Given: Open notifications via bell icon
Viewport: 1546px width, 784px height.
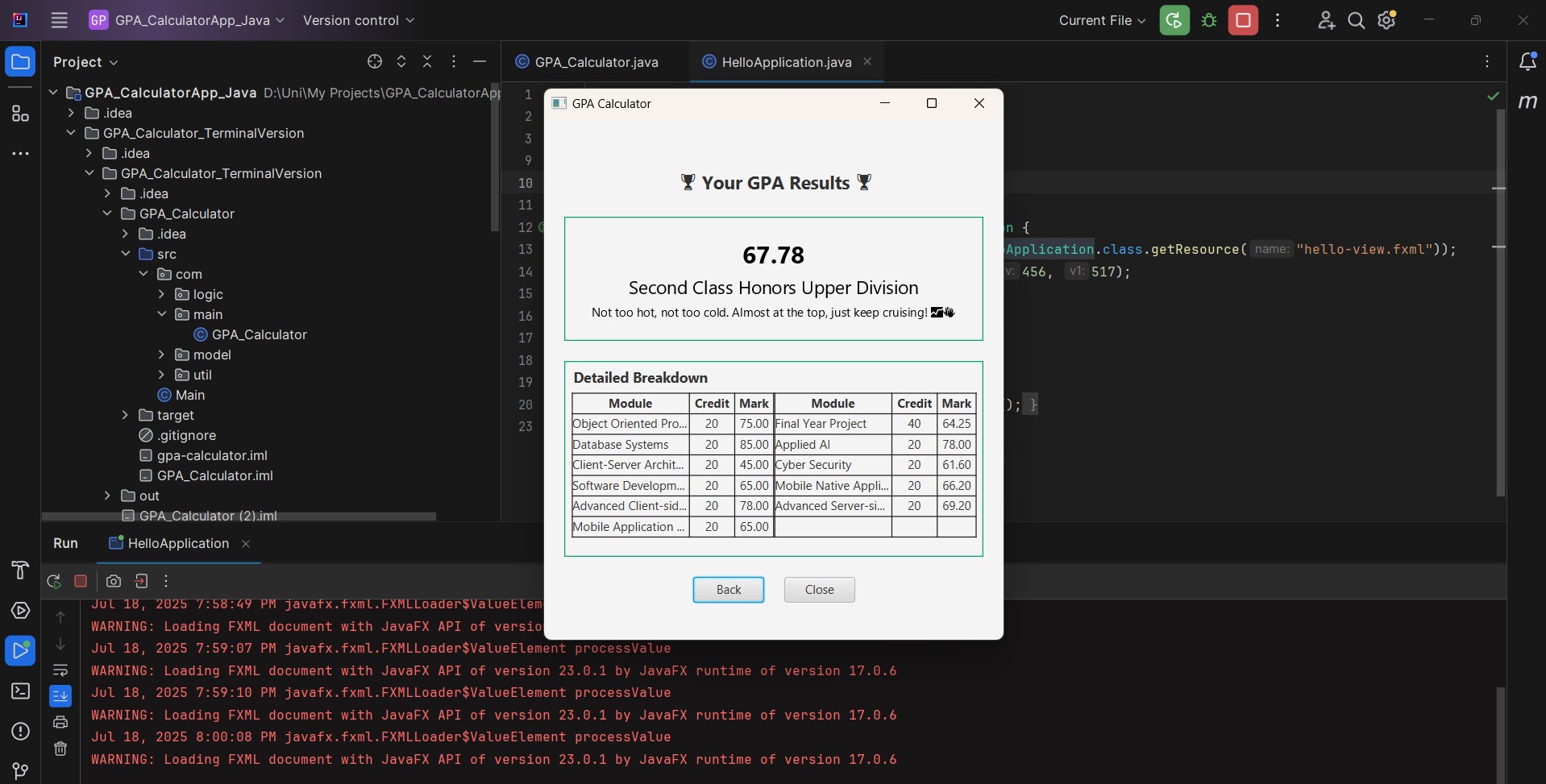Looking at the screenshot, I should [x=1527, y=61].
